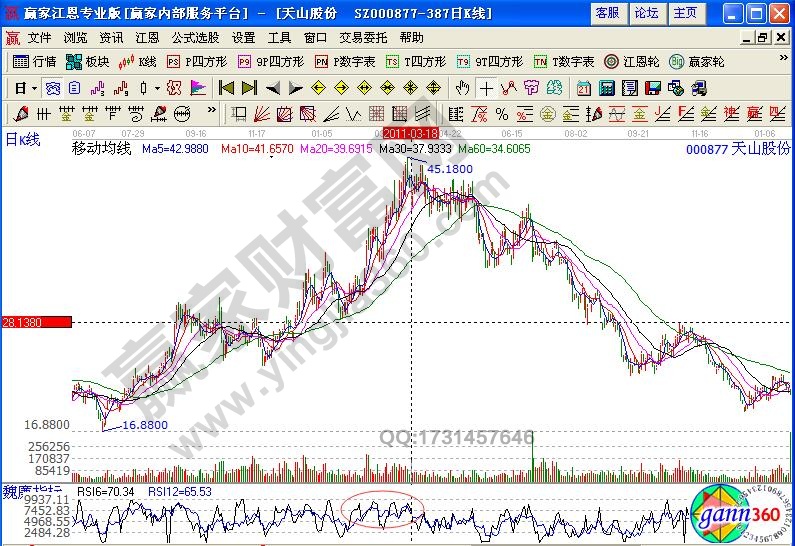Jump to first bar with skip-back arrow
The image size is (795, 546).
(x=227, y=88)
